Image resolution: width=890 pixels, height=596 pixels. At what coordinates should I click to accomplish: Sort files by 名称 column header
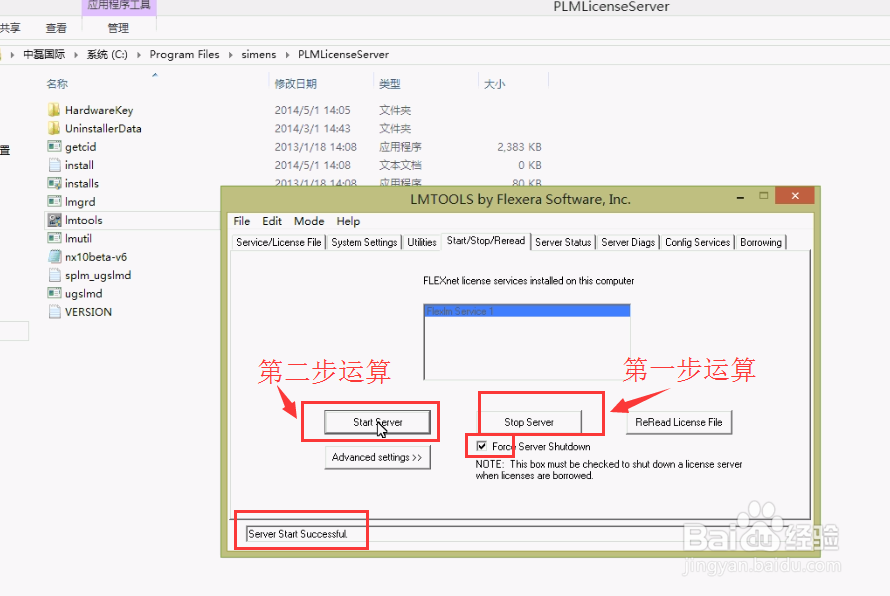[57, 84]
